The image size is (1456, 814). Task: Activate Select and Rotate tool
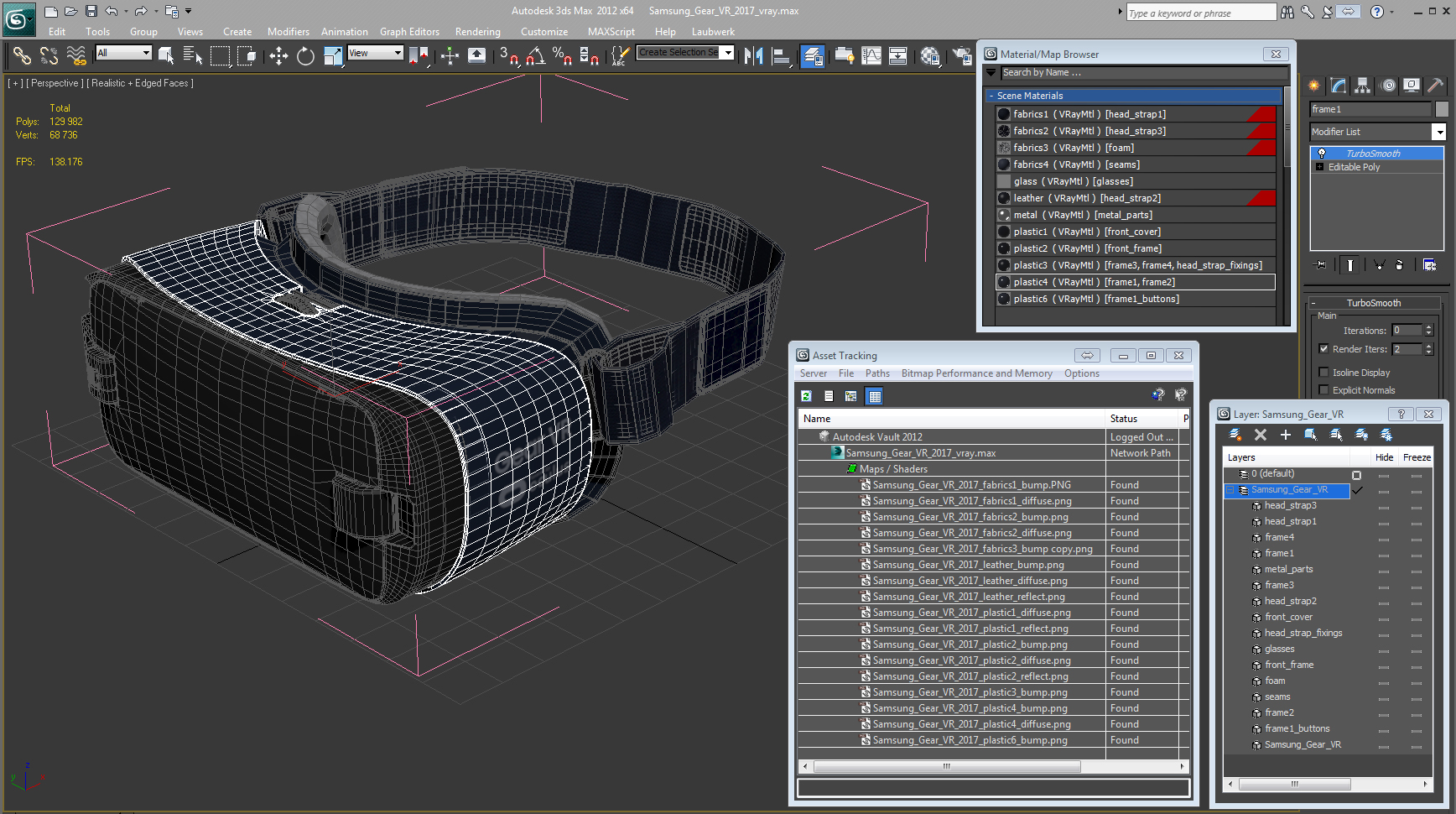[305, 56]
